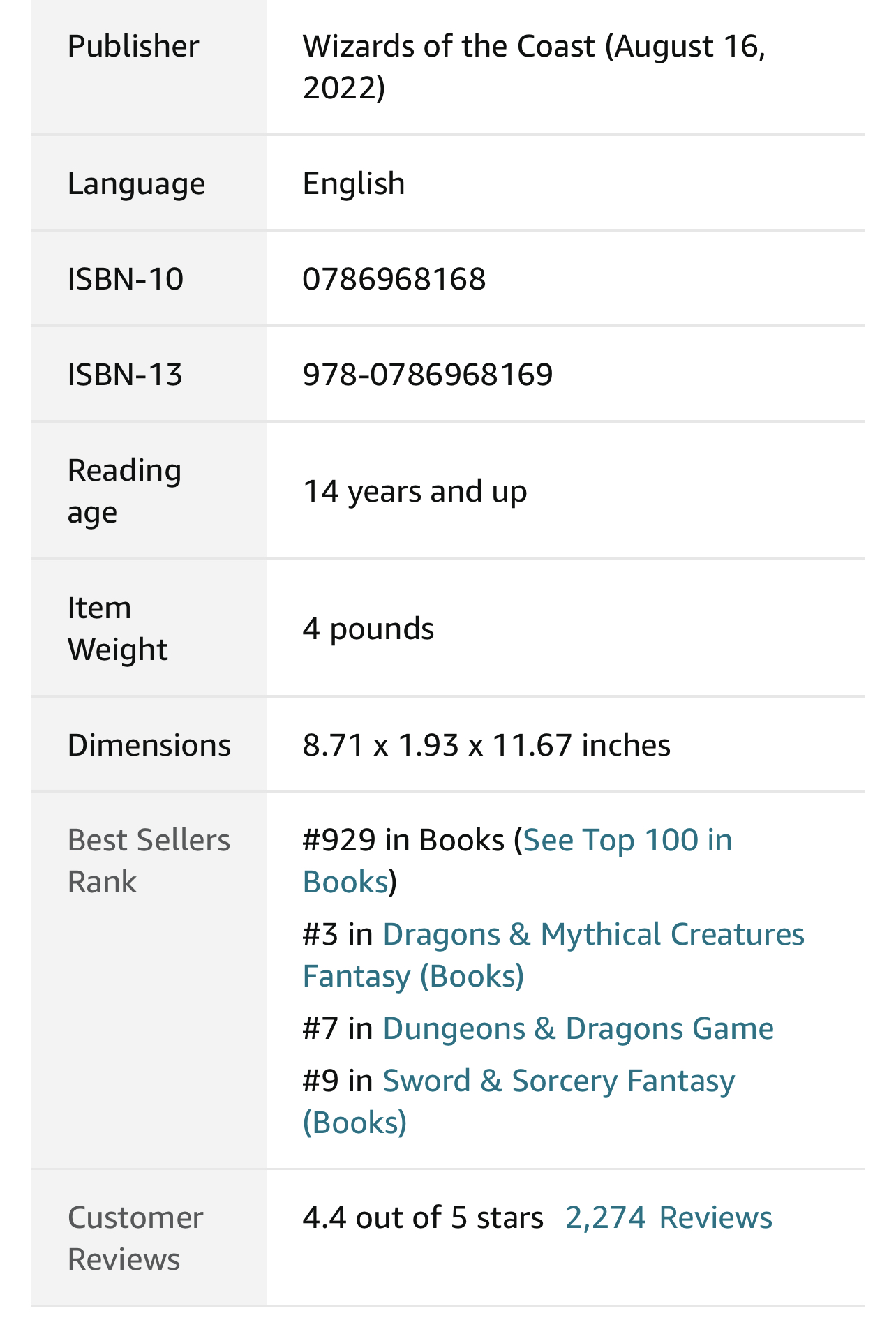
Task: Click the 14 years and up text
Action: point(415,491)
